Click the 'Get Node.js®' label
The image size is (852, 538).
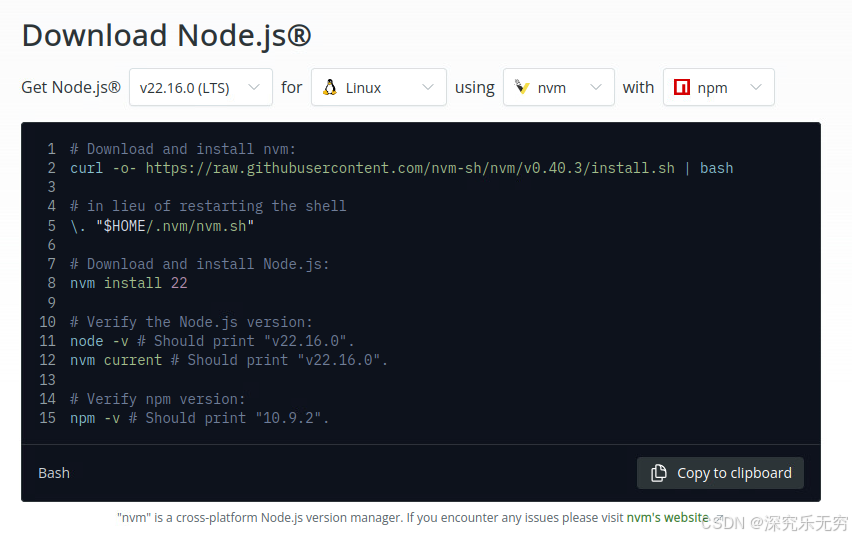pyautogui.click(x=71, y=87)
